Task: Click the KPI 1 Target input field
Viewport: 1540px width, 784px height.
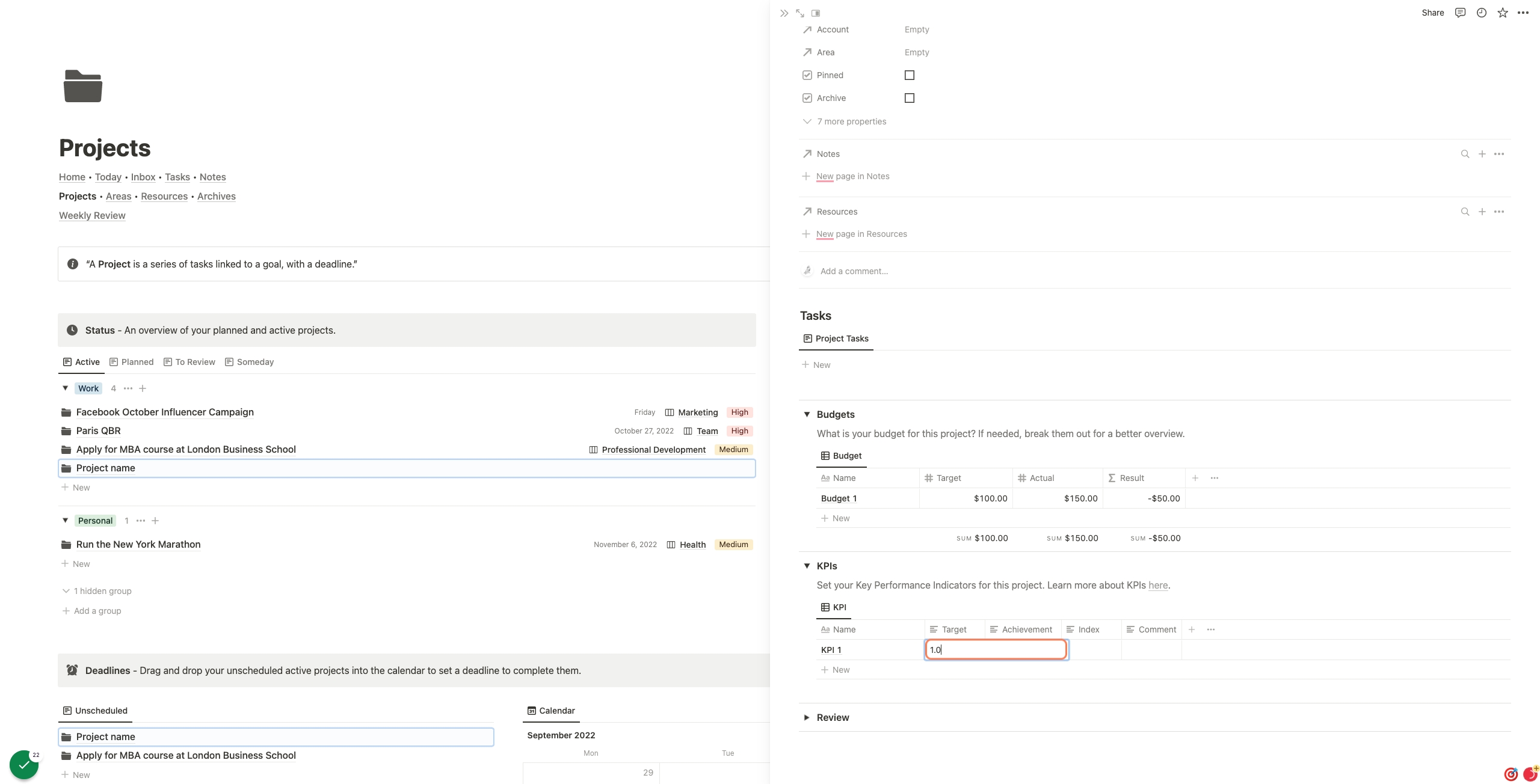Action: pyautogui.click(x=996, y=650)
